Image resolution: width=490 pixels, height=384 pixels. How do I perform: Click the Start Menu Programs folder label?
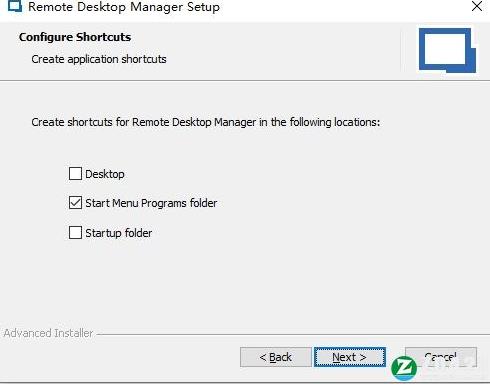click(x=151, y=203)
